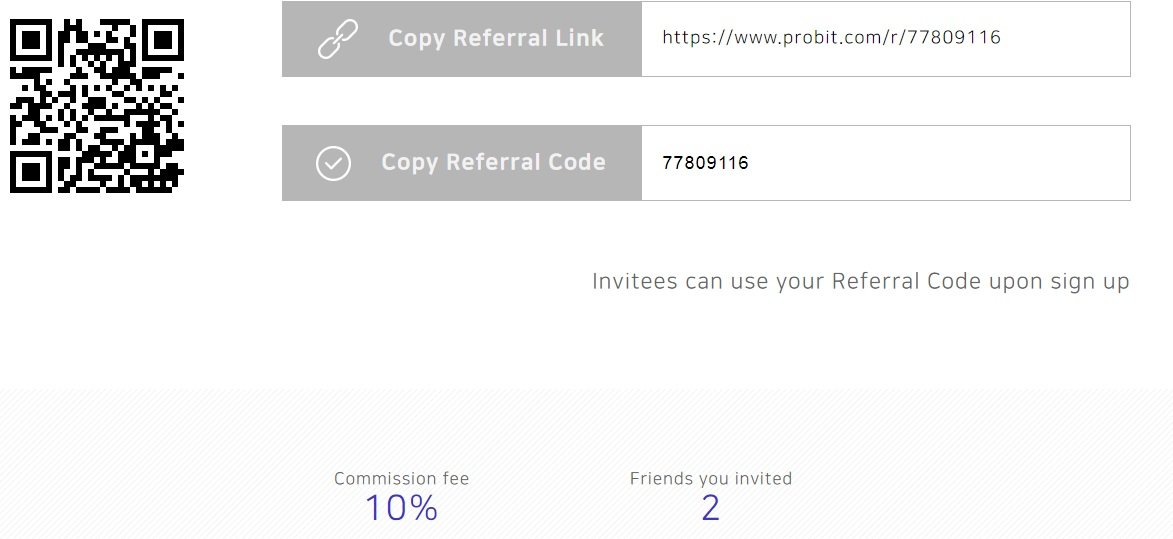Image resolution: width=1173 pixels, height=539 pixels.
Task: Click the center of the QR code
Action: pos(97,106)
